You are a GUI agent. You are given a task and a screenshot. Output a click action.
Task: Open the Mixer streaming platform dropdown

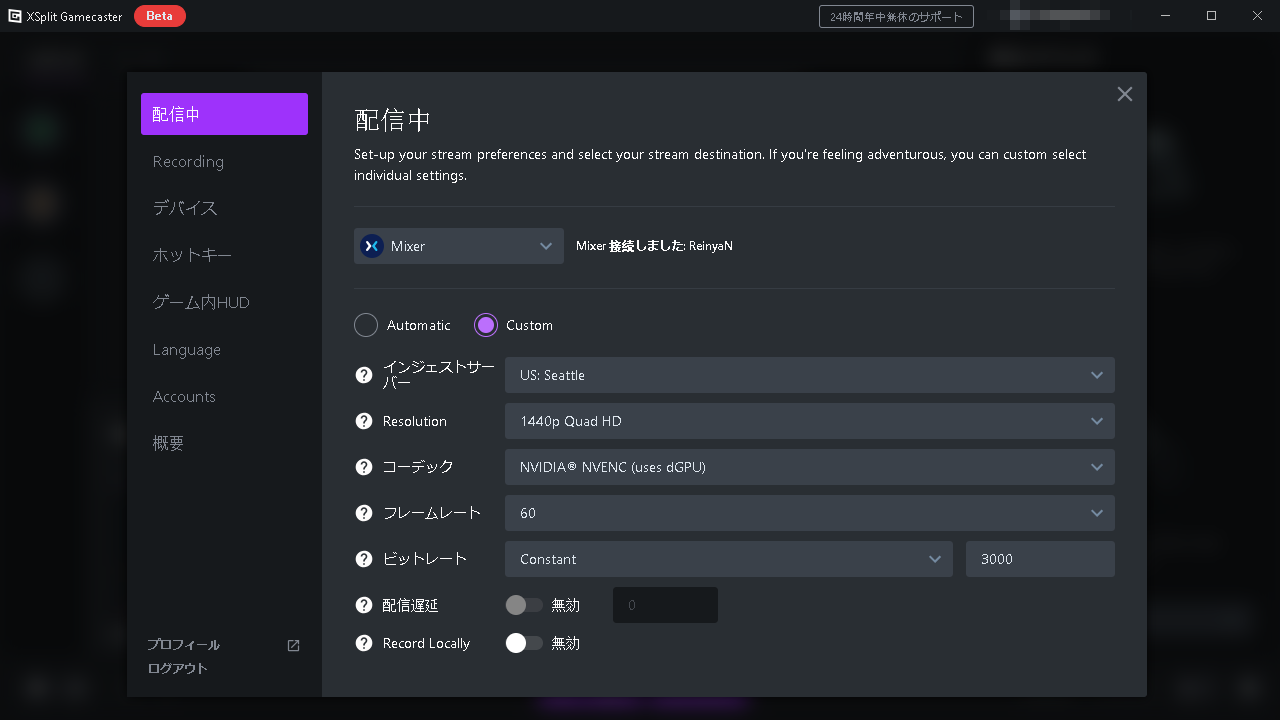coord(459,246)
